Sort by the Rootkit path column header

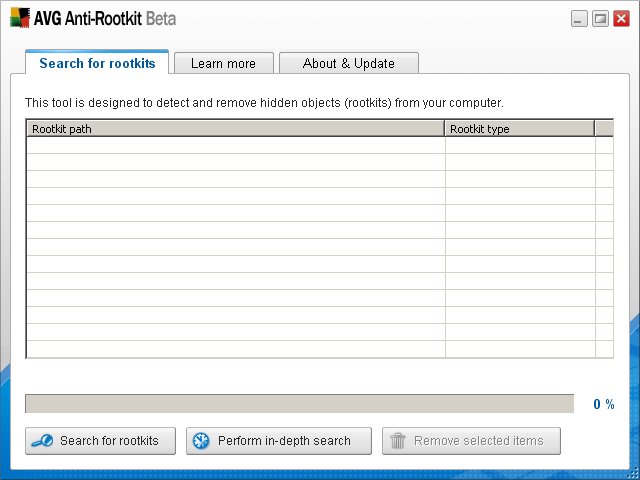click(x=236, y=129)
